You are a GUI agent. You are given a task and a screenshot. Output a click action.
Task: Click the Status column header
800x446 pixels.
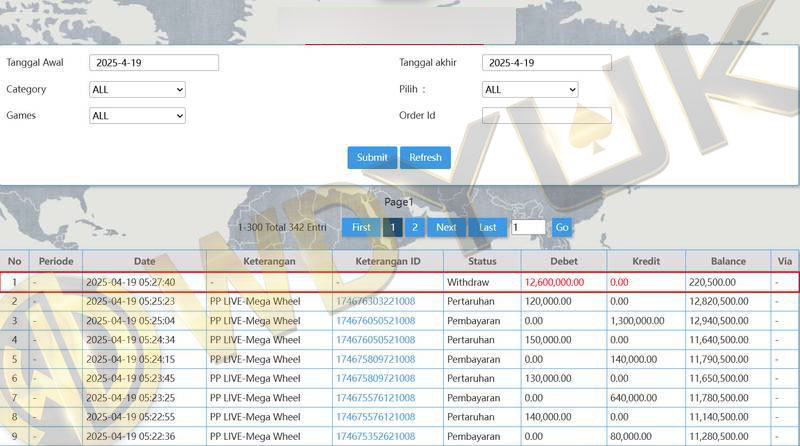coord(482,261)
